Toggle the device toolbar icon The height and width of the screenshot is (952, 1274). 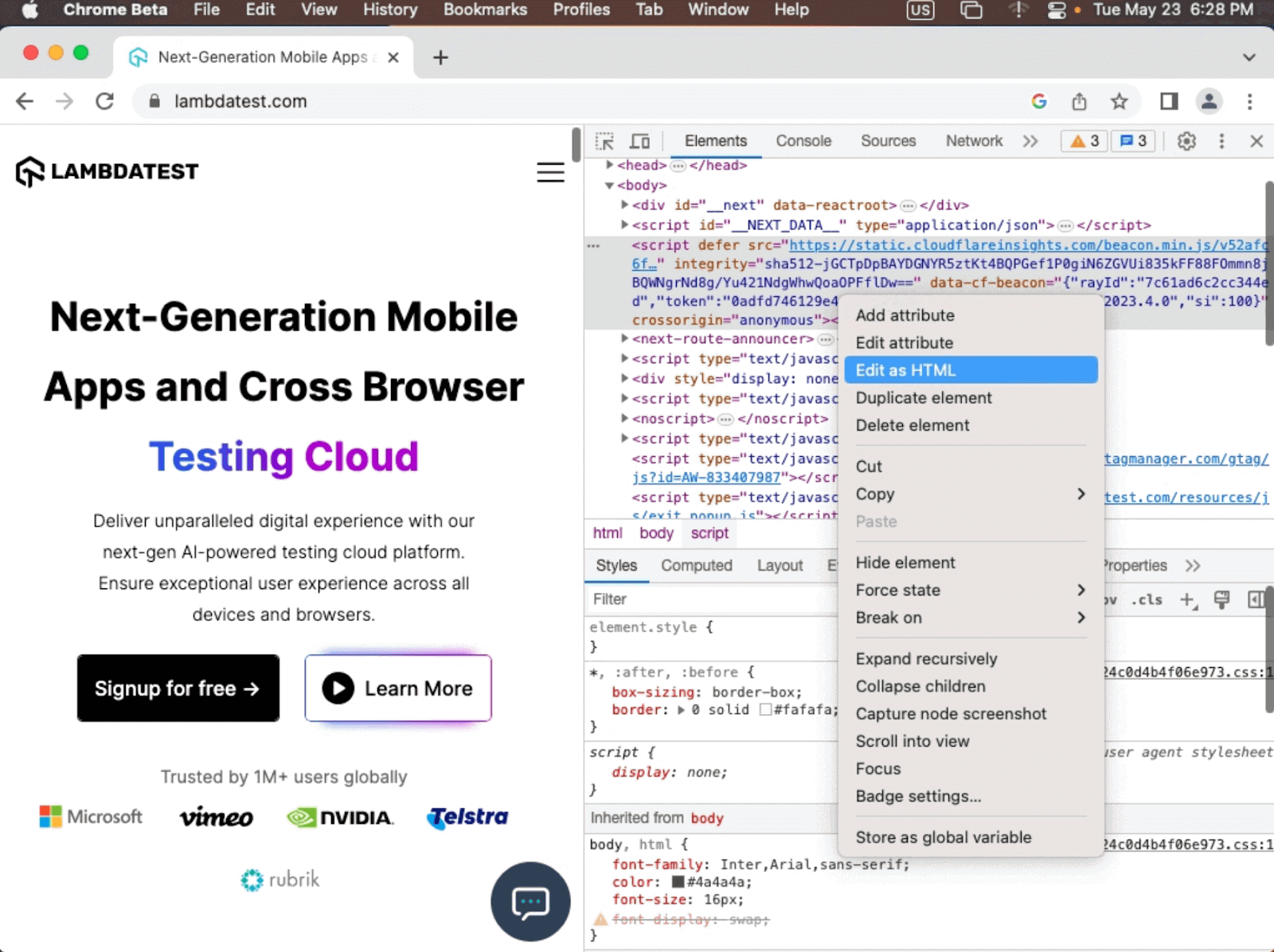coord(640,142)
